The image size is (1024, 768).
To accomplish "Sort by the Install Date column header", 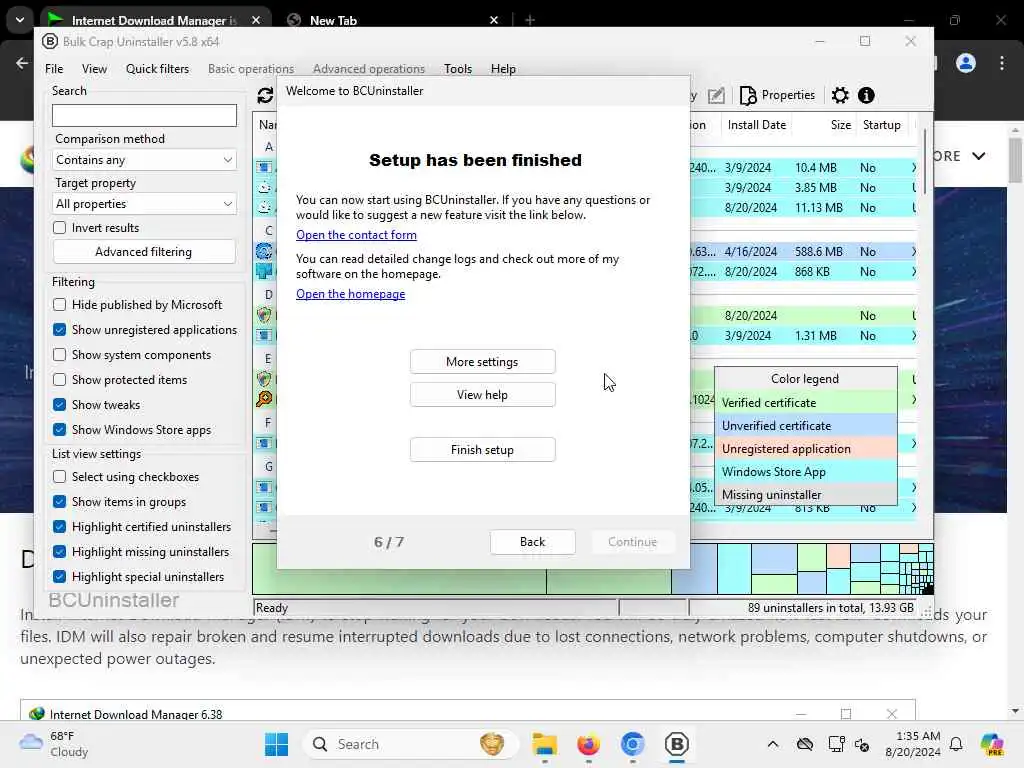I will pos(756,125).
